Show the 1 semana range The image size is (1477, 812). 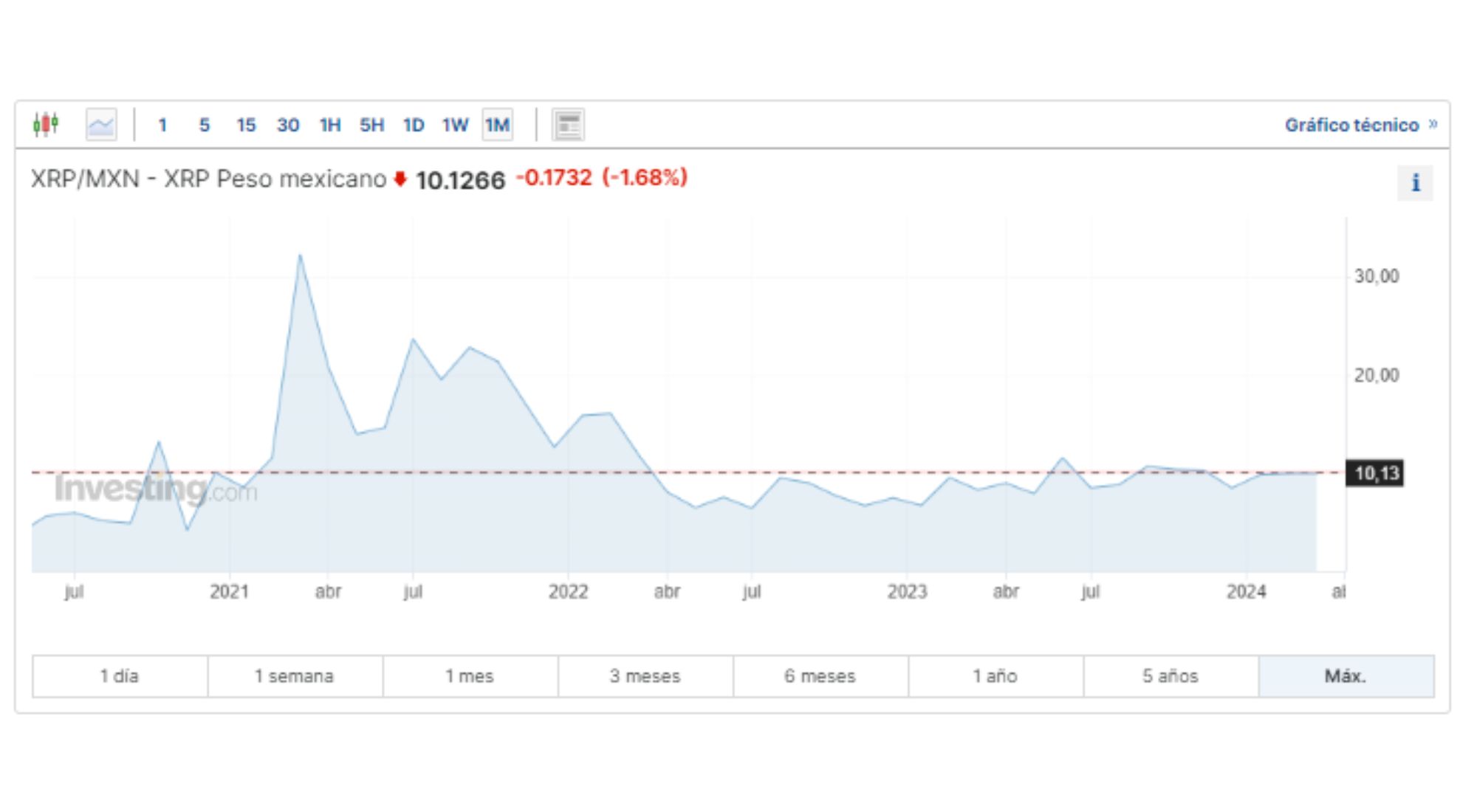point(295,676)
